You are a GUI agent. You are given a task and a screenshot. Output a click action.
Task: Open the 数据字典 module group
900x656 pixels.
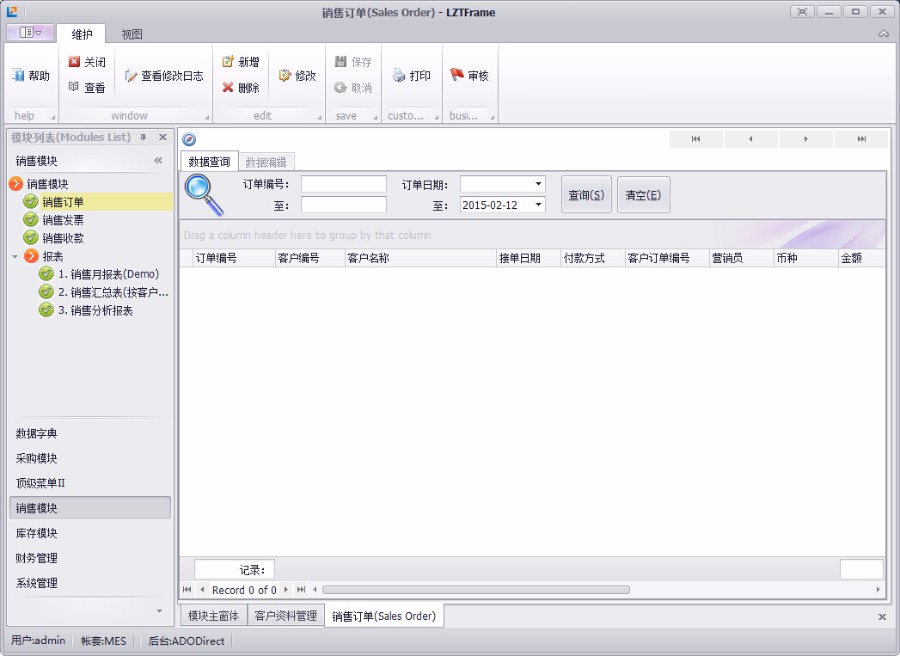[90, 433]
